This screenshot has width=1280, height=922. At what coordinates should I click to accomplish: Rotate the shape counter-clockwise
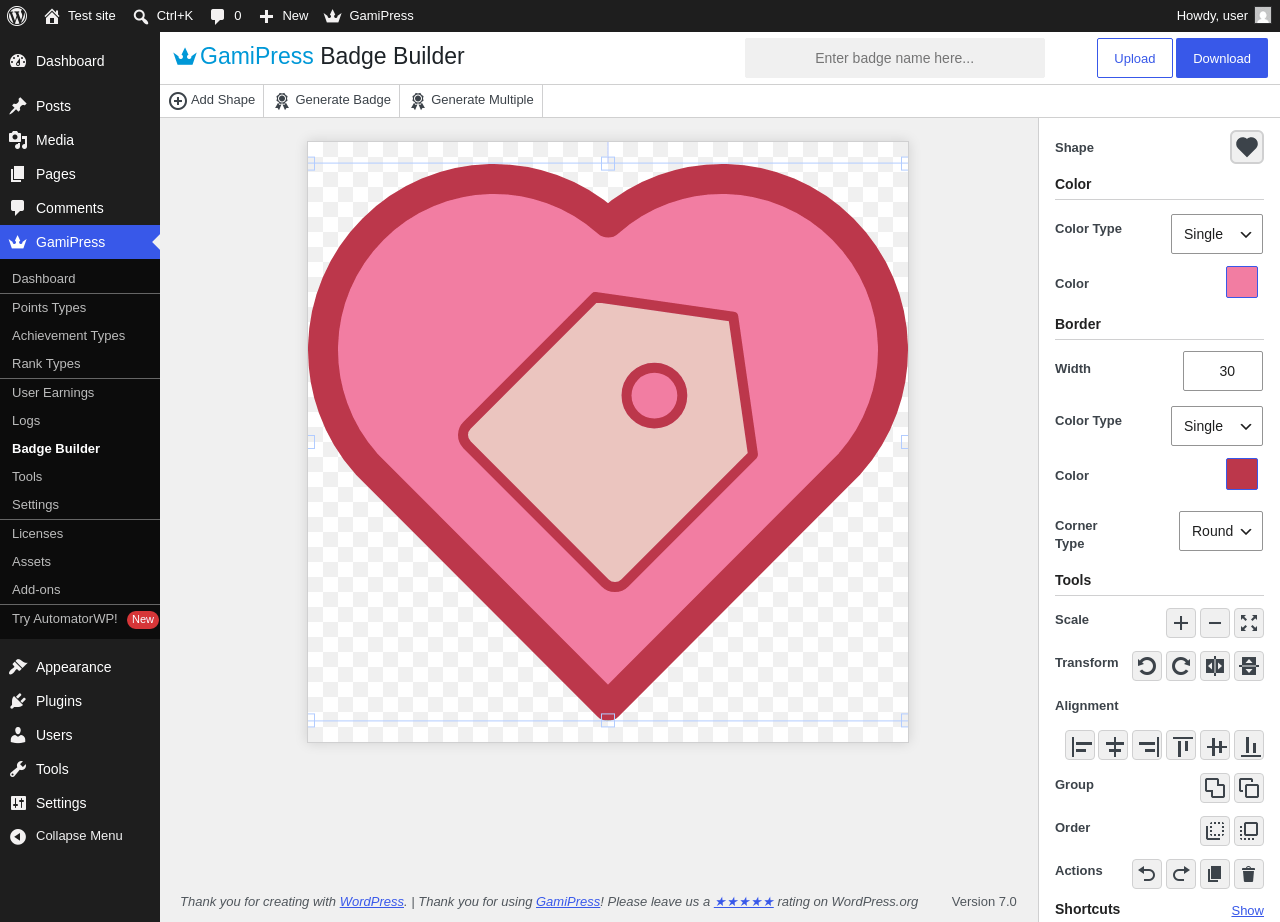pos(1147,666)
